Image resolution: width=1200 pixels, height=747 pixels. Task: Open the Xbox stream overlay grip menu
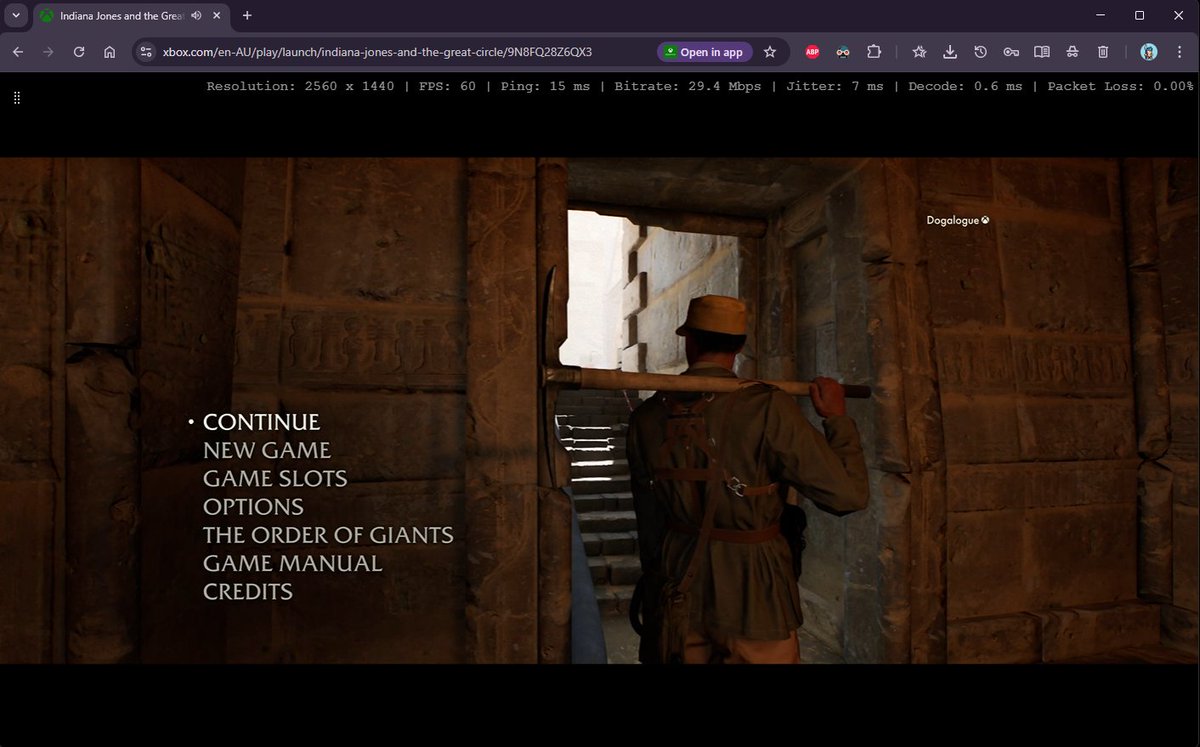[x=17, y=97]
